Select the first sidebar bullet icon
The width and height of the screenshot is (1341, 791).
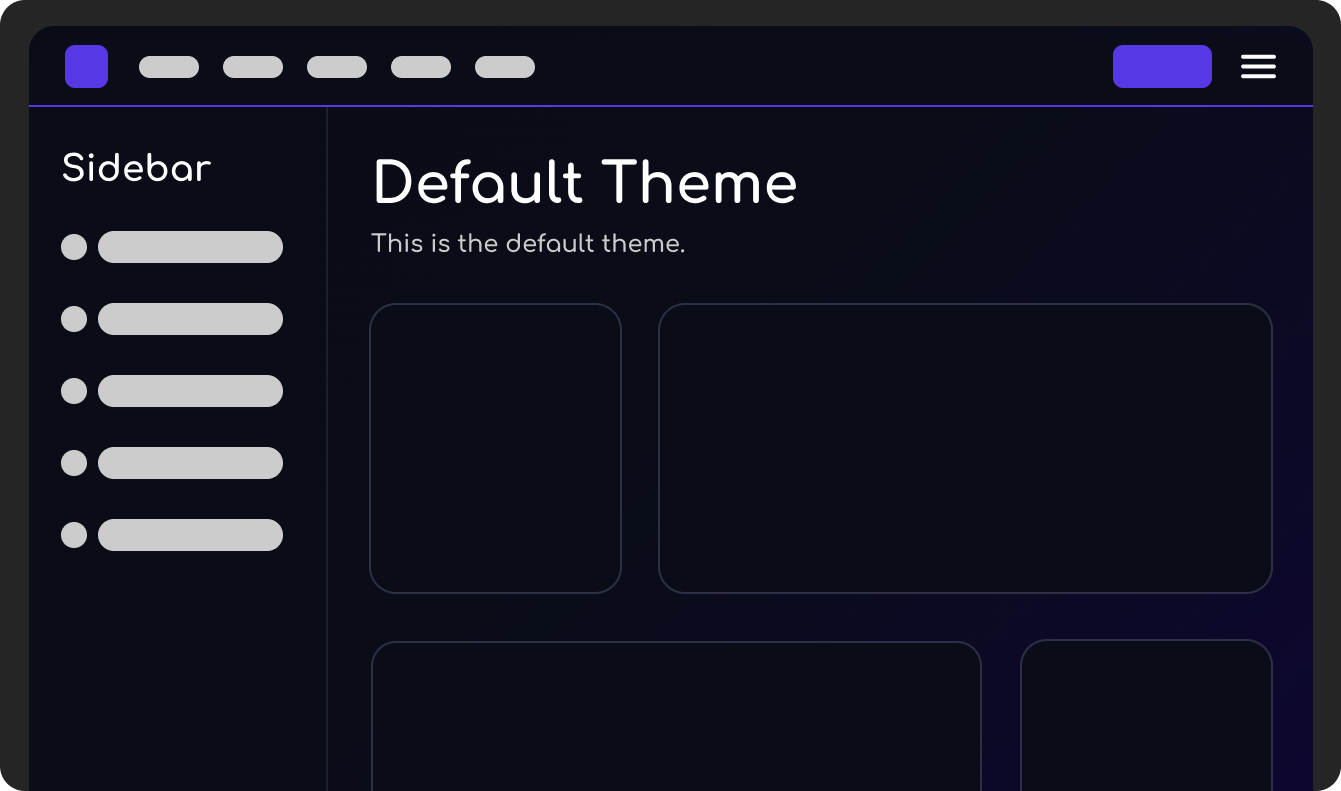[x=74, y=247]
